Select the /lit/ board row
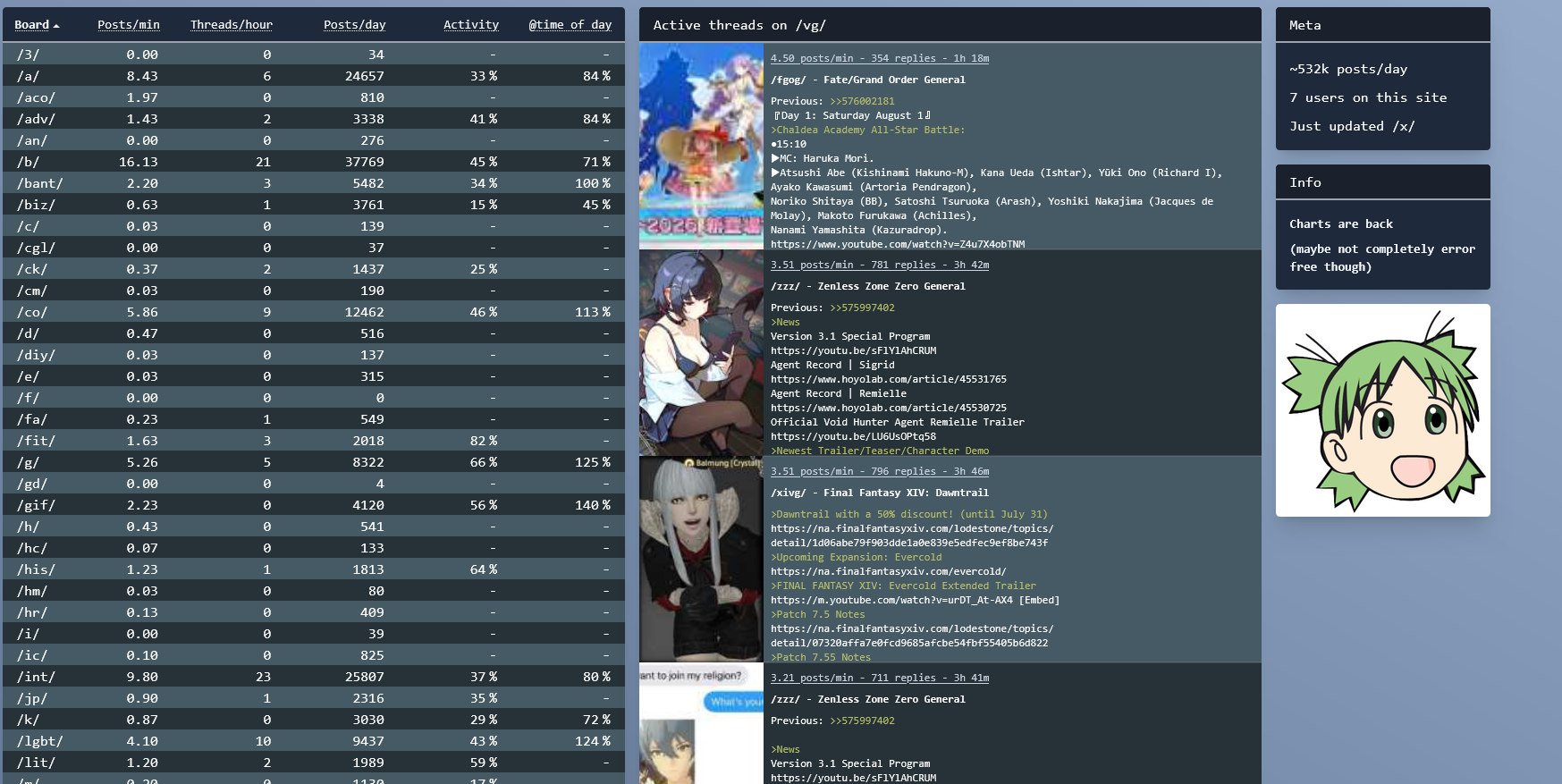Image resolution: width=1562 pixels, height=784 pixels. click(314, 763)
